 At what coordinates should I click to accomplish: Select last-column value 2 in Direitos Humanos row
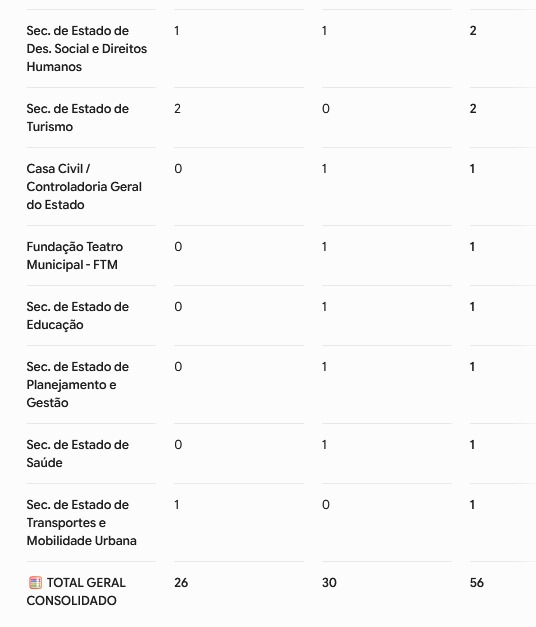click(x=473, y=31)
